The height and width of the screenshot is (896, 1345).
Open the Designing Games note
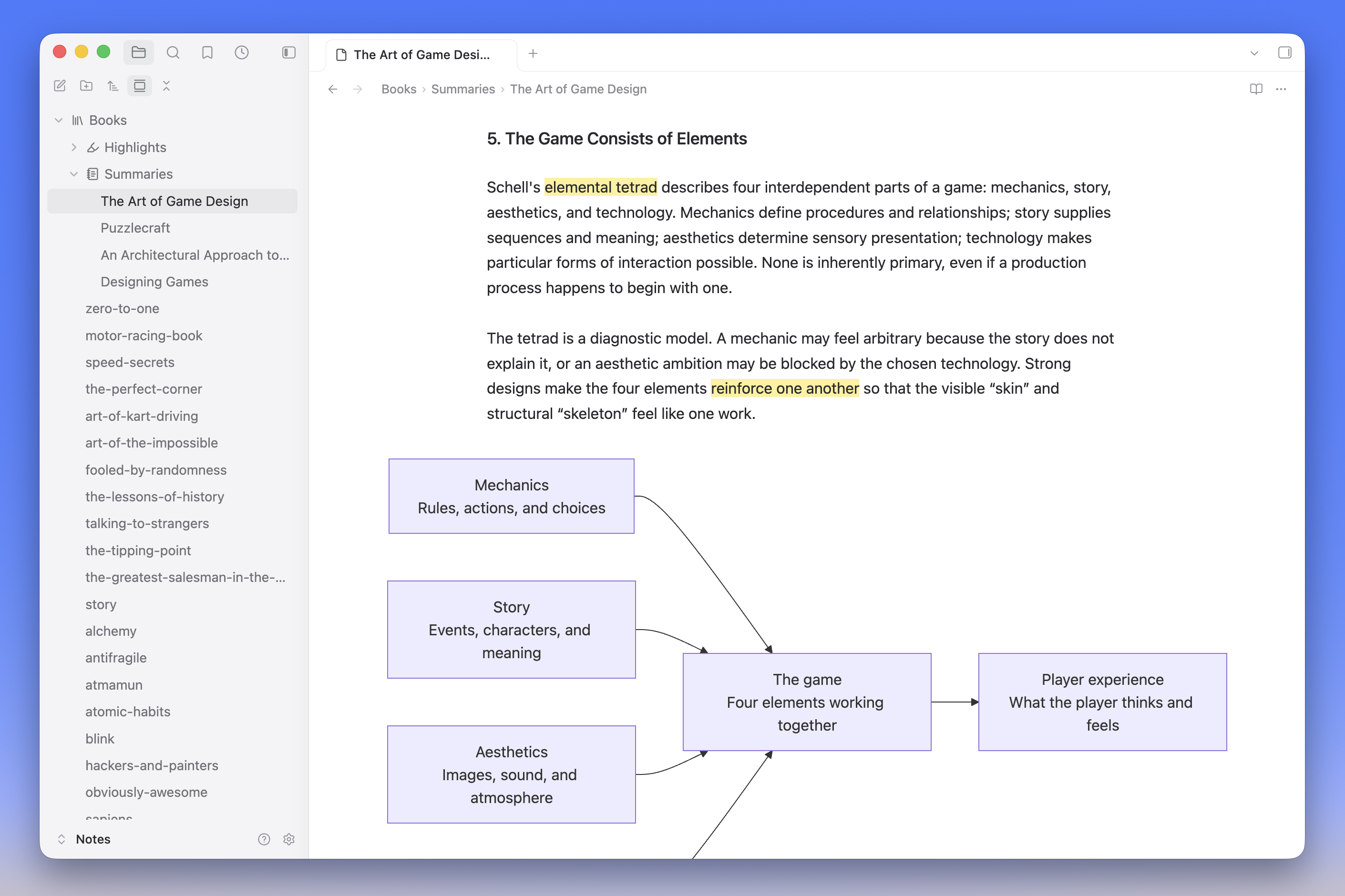coord(172,282)
